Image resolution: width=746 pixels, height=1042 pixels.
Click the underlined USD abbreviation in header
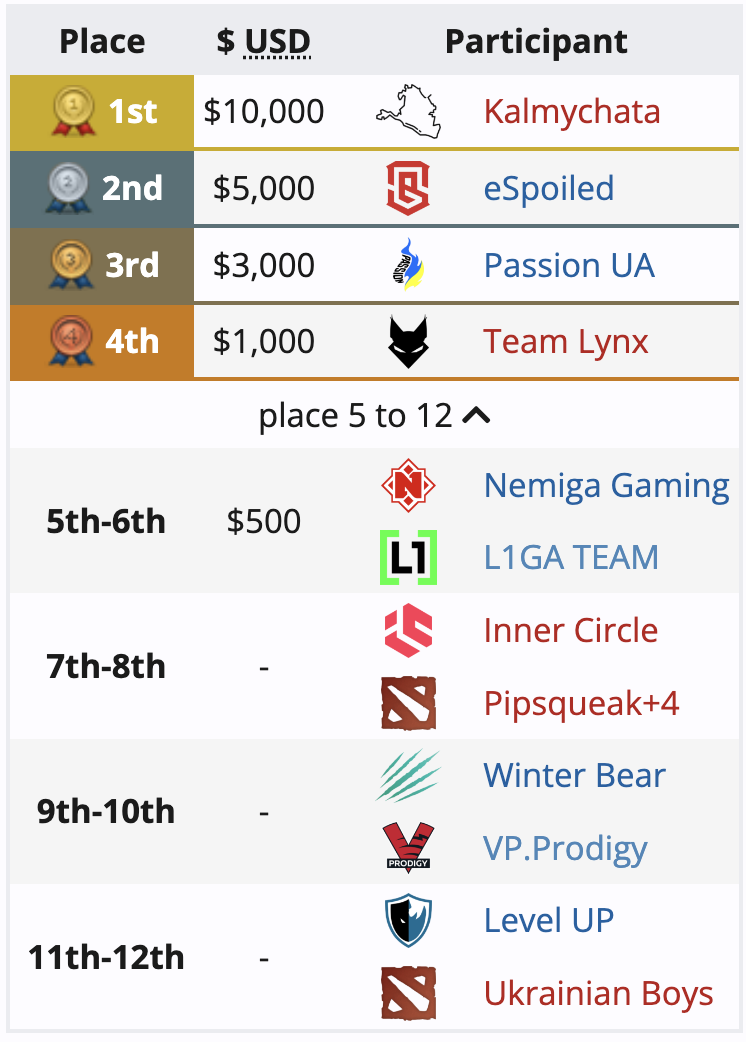point(277,42)
